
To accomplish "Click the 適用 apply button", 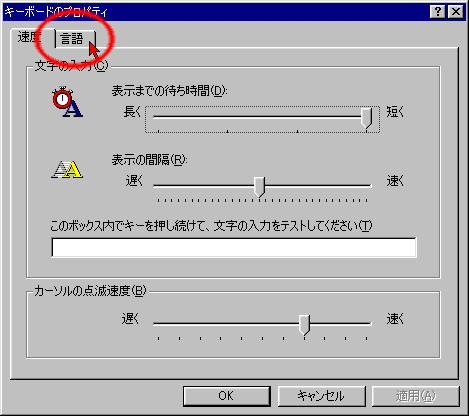I will [416, 396].
